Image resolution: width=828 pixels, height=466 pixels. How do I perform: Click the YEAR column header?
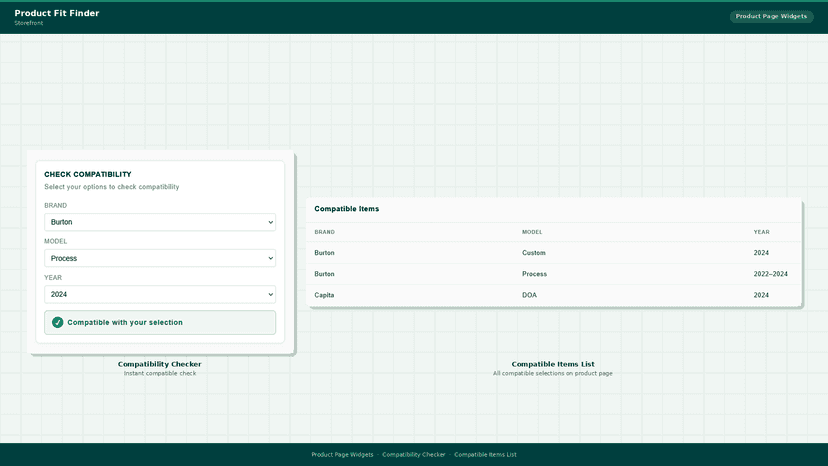click(x=761, y=232)
